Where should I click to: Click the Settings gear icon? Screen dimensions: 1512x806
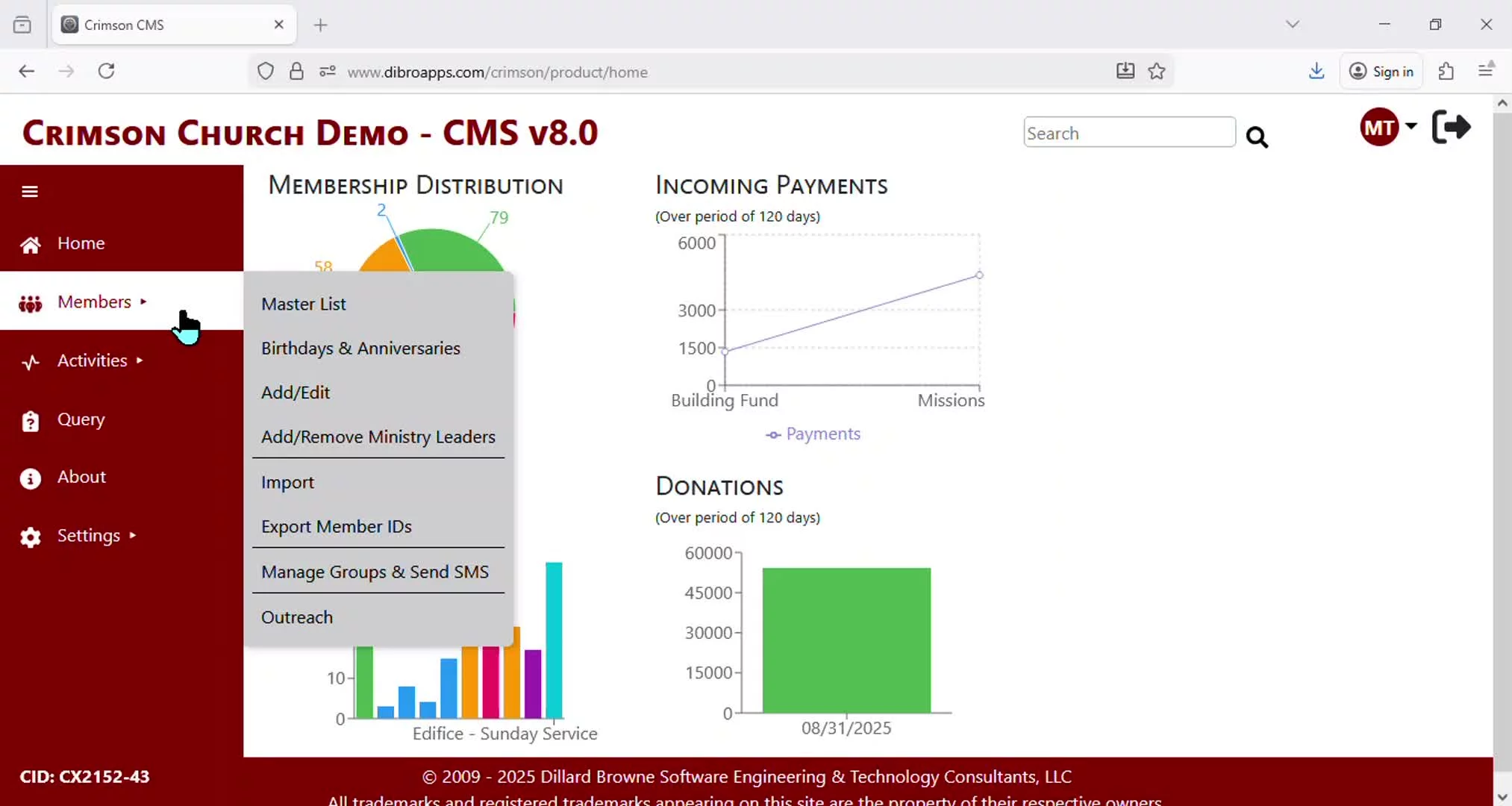(x=30, y=537)
